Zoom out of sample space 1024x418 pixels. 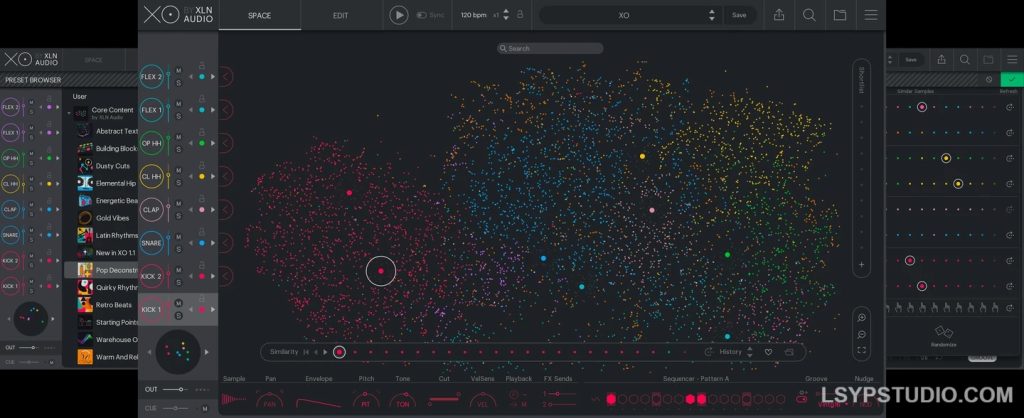coord(861,334)
